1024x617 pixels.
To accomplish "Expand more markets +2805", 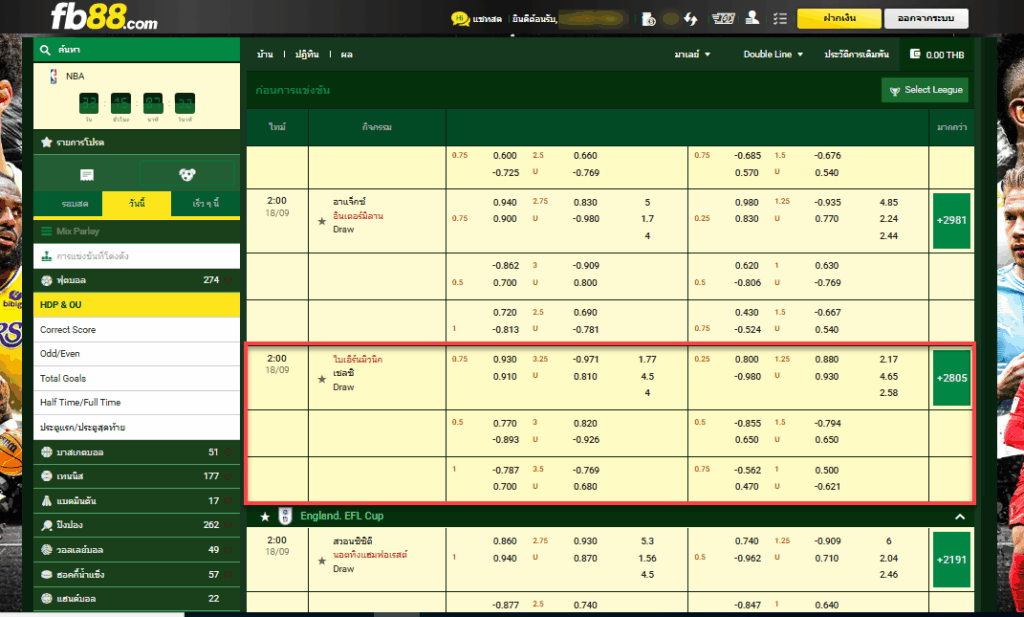I will 952,378.
